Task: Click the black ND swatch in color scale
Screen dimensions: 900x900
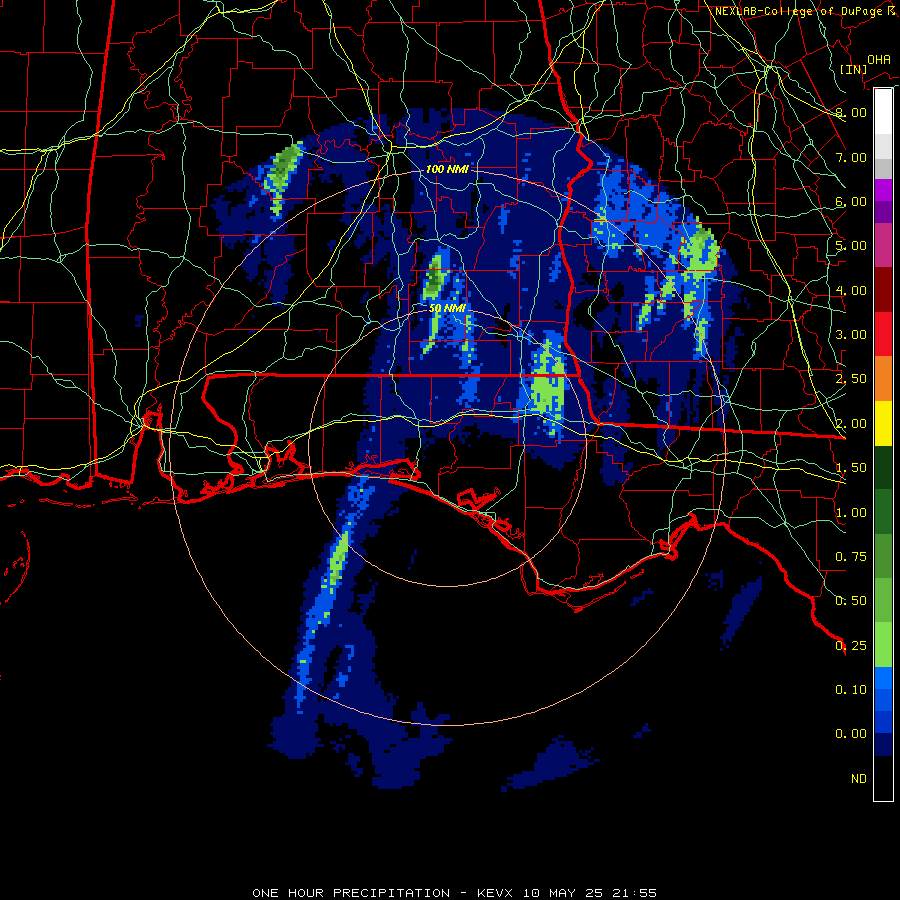Action: [x=883, y=778]
